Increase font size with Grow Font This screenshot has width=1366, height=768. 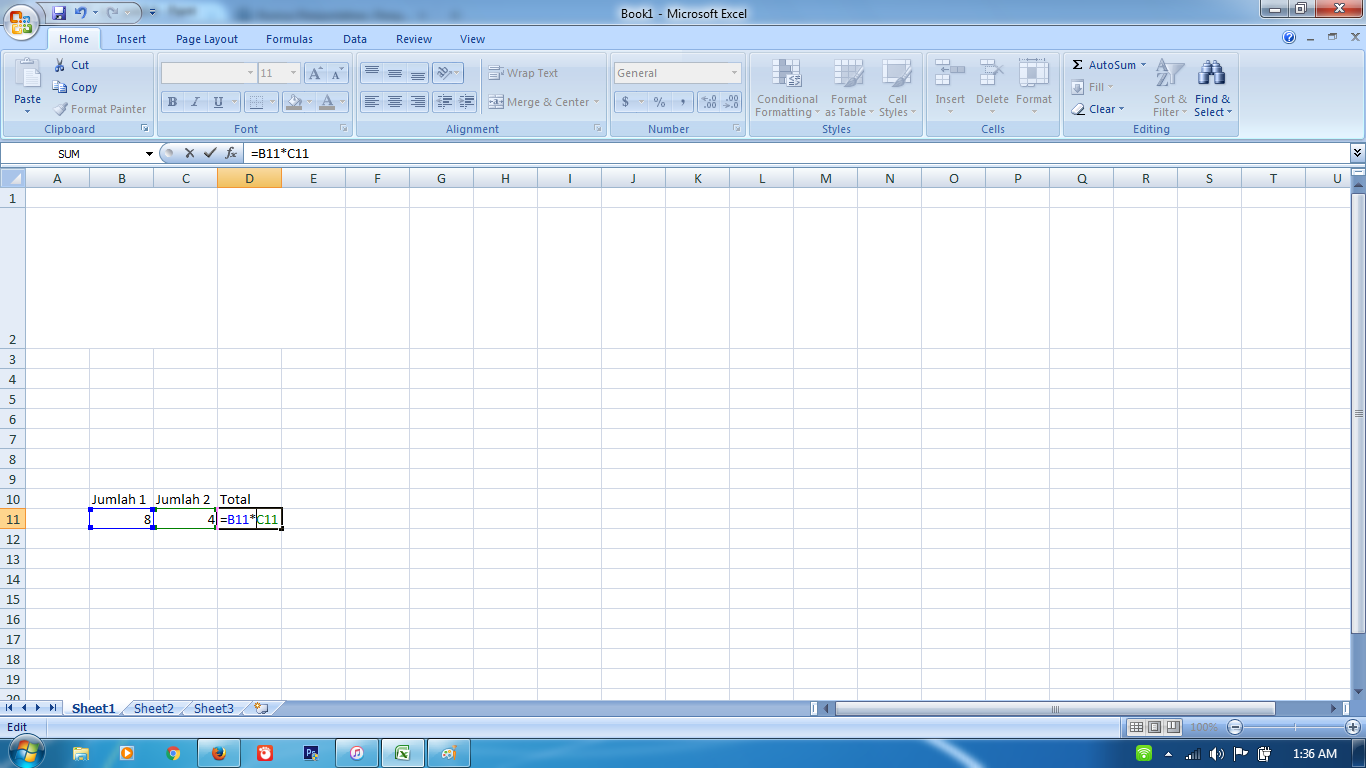[x=315, y=73]
